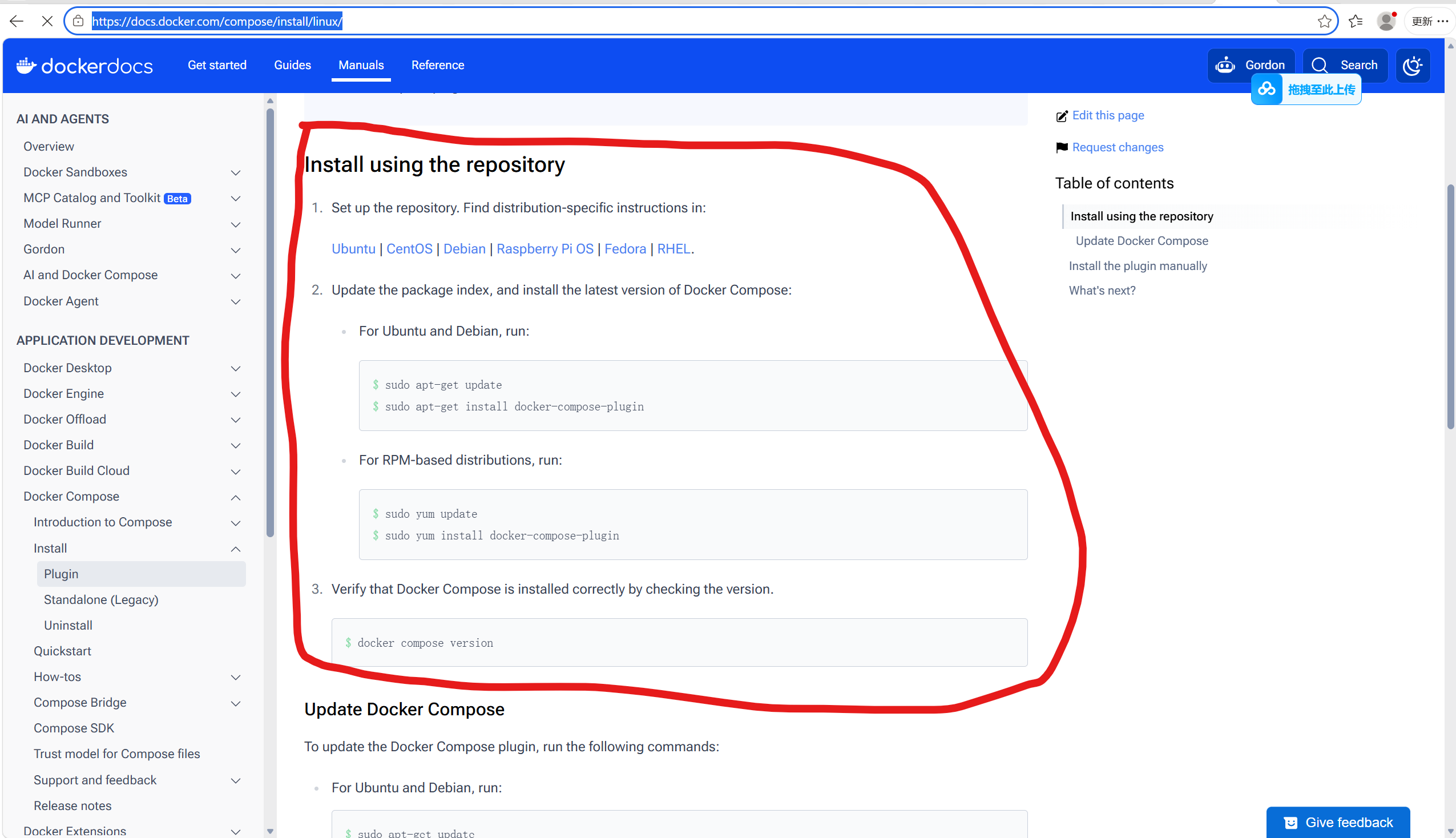
Task: Select the Manuals tab
Action: coord(361,65)
